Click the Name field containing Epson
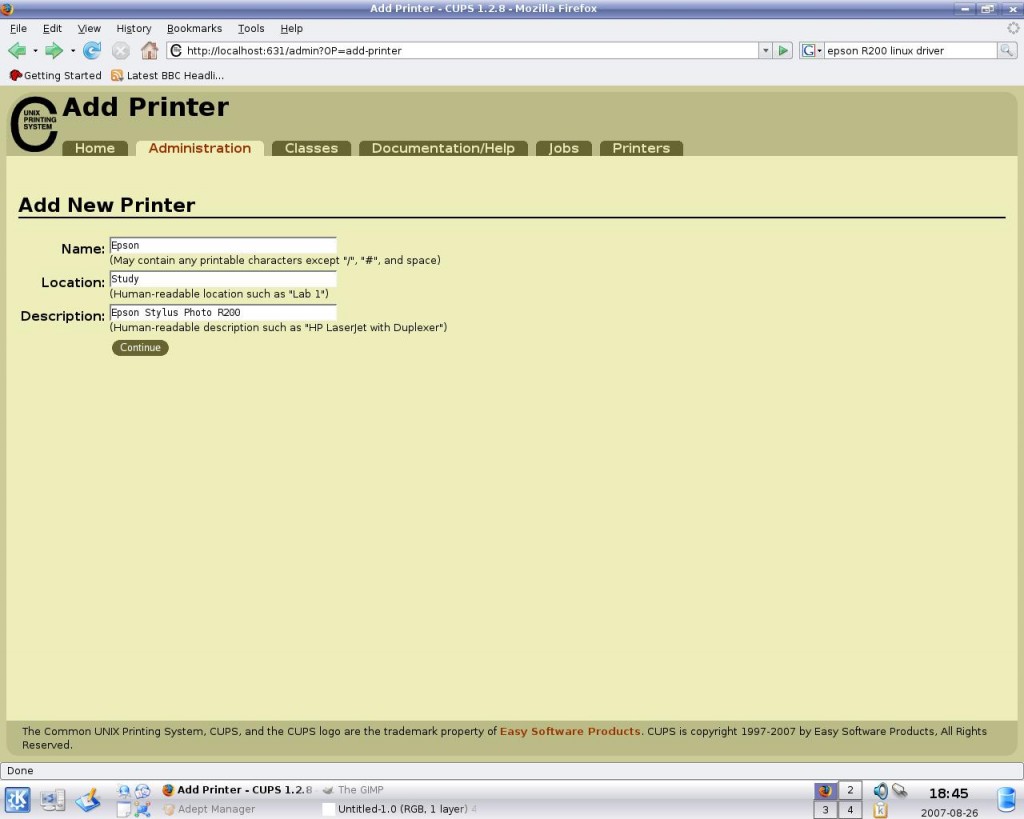 [x=223, y=245]
